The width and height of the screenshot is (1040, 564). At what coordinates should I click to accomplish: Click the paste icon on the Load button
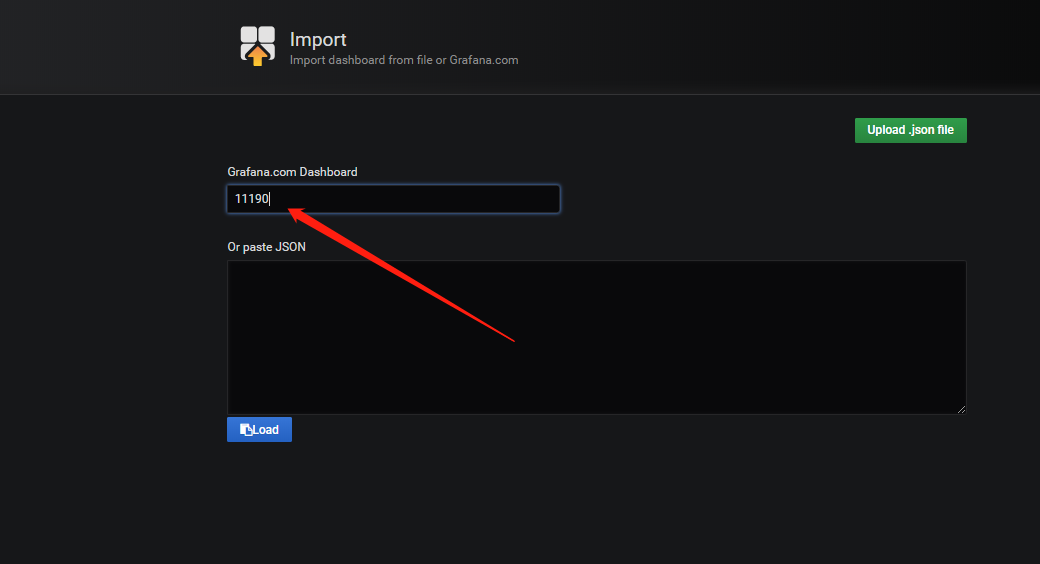tap(246, 430)
